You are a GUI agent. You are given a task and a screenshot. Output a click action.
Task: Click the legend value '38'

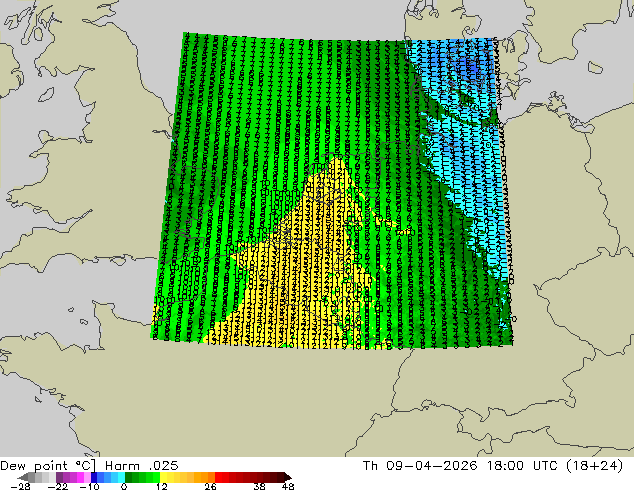(x=259, y=486)
